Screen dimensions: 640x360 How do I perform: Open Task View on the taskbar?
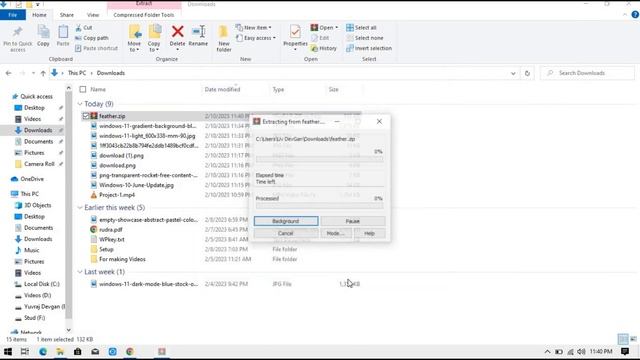[25, 351]
